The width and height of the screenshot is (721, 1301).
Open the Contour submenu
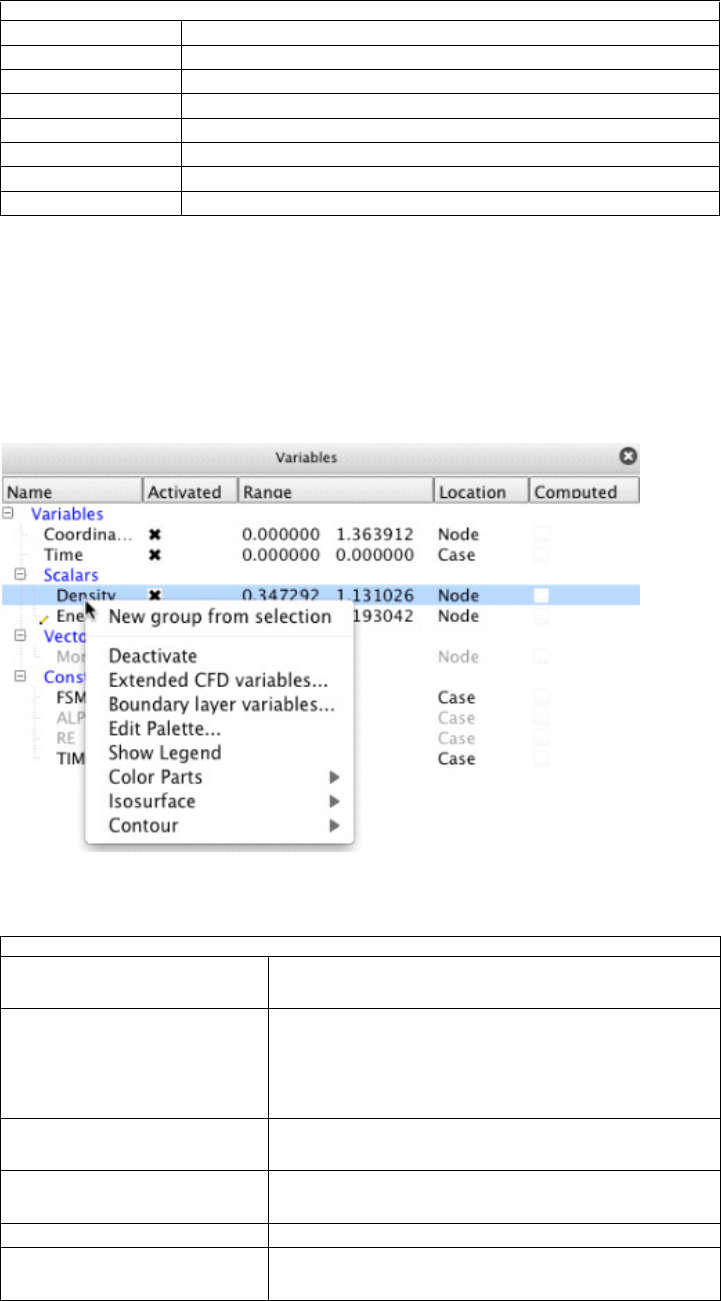point(219,826)
